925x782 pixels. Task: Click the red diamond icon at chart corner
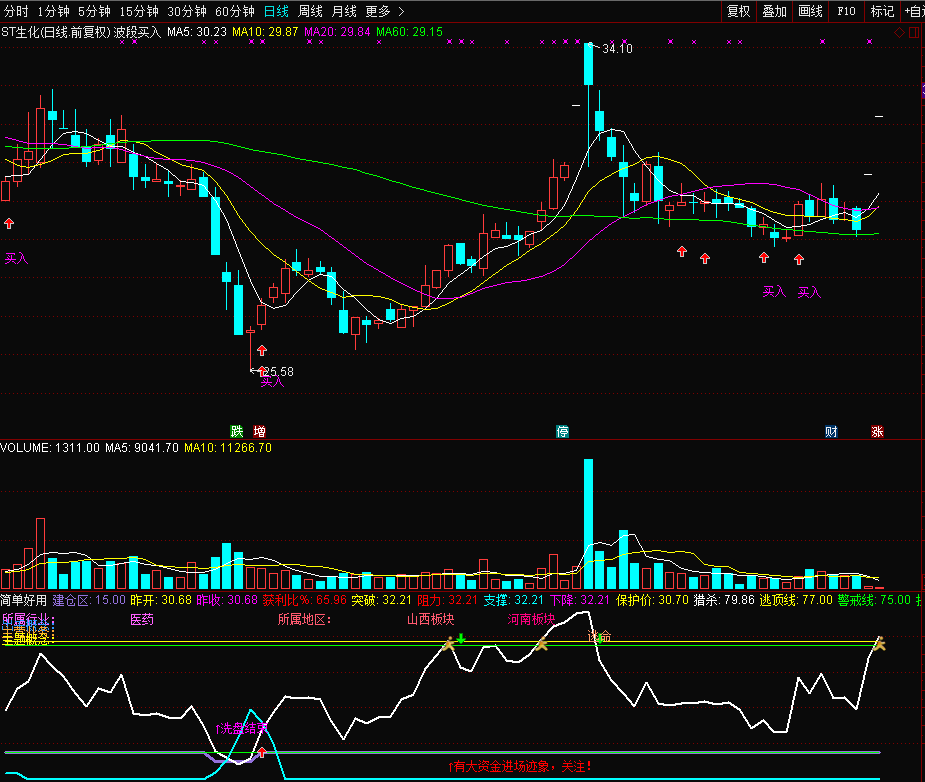tap(900, 32)
